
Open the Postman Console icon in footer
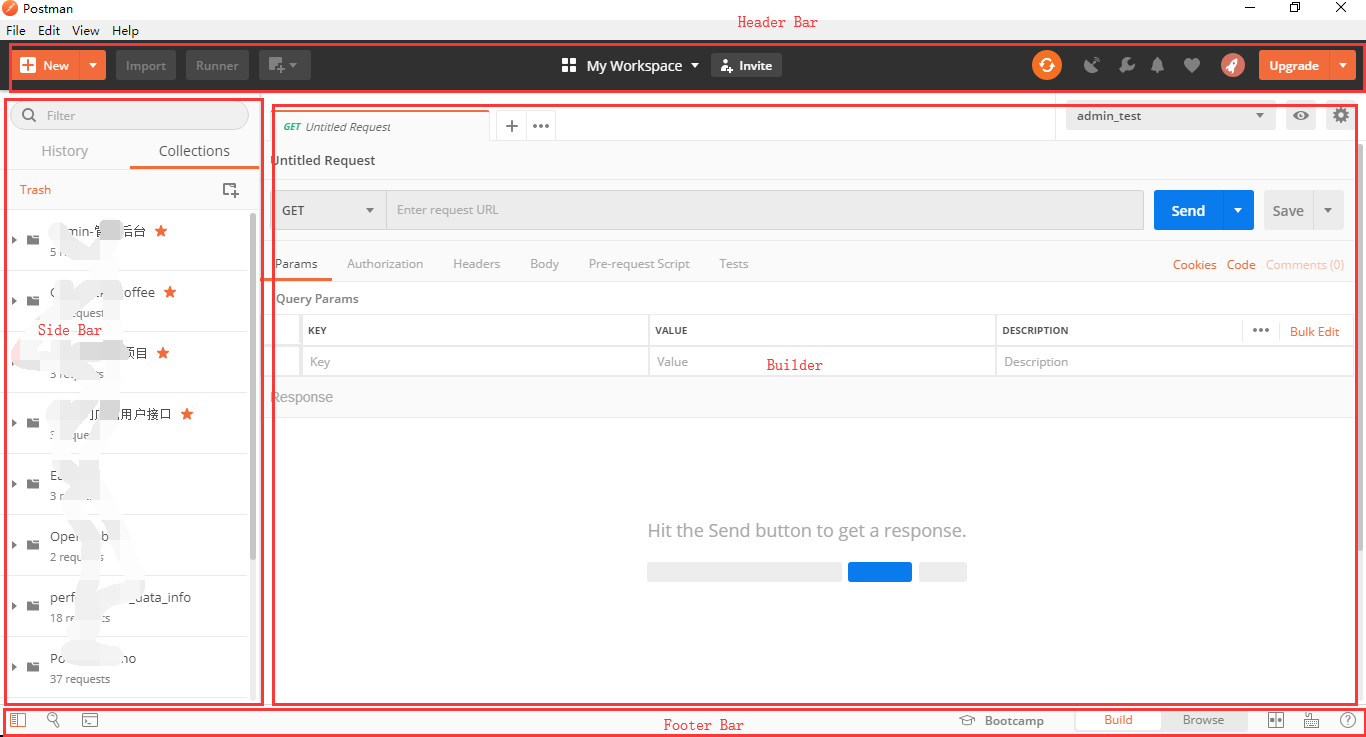coord(90,720)
